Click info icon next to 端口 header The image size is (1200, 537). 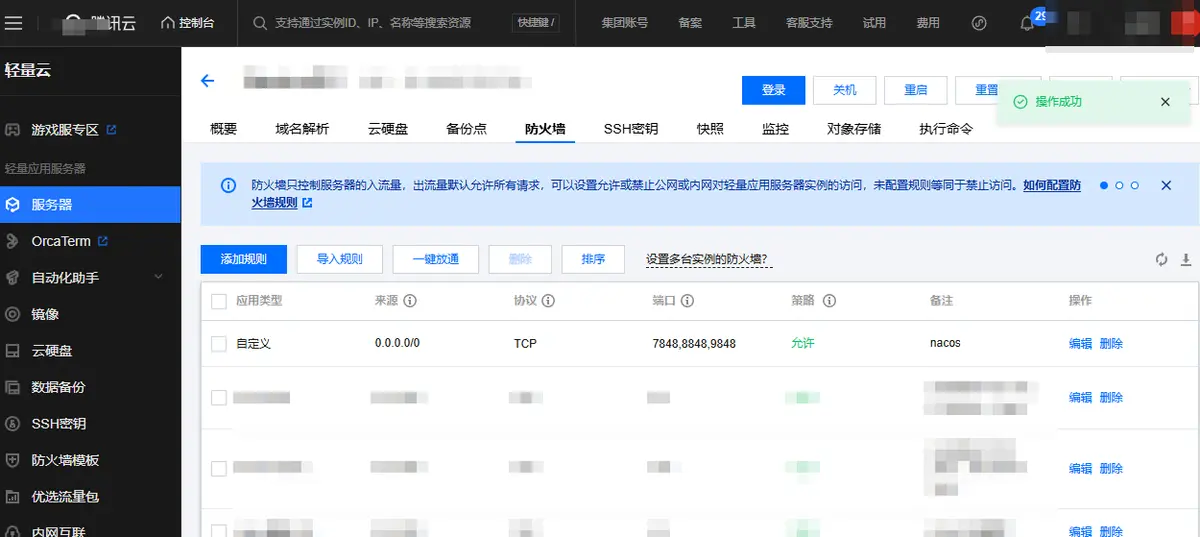coord(687,300)
